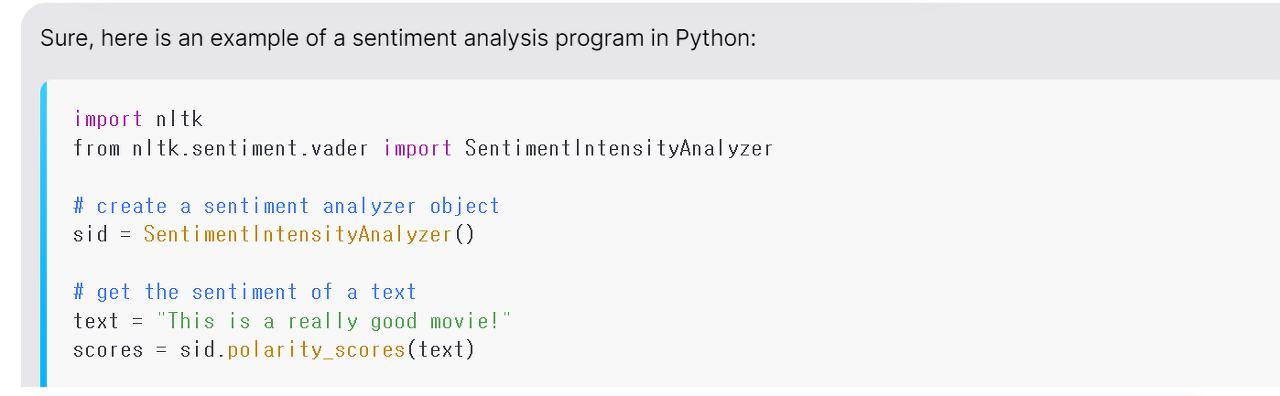
Task: Click the "from" keyword on the second code line
Action: 97,148
